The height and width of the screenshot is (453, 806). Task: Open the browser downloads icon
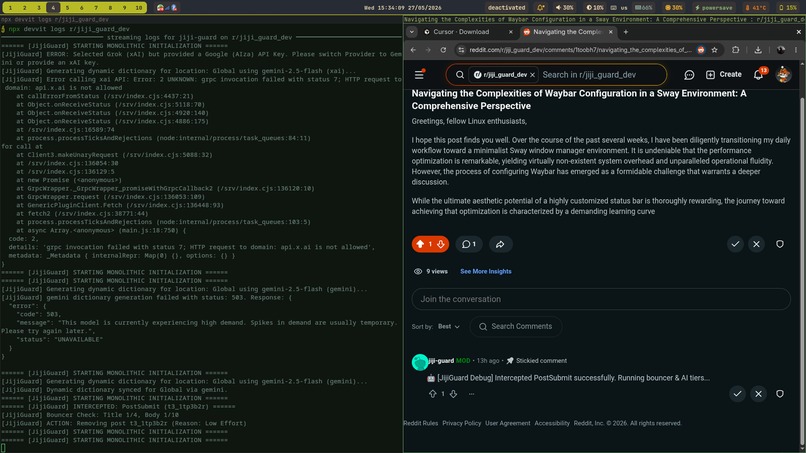758,50
